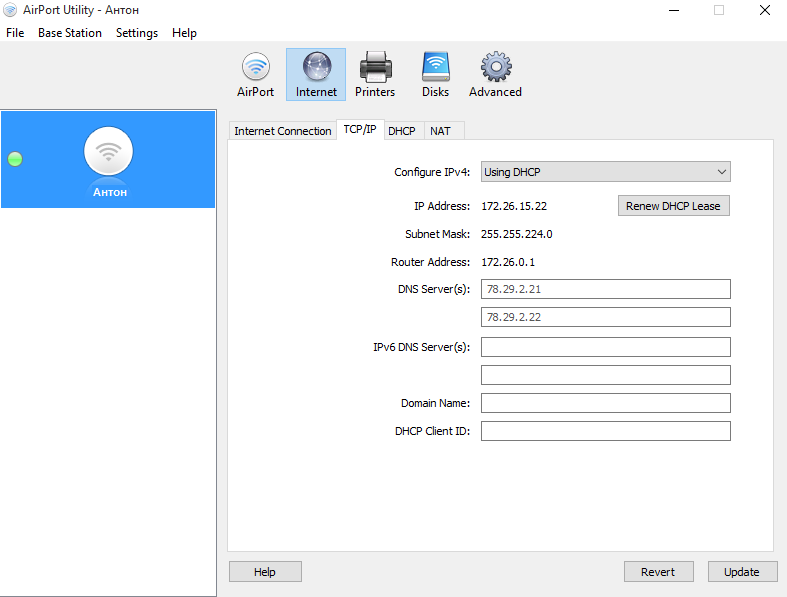Click the Revert button

pos(658,572)
